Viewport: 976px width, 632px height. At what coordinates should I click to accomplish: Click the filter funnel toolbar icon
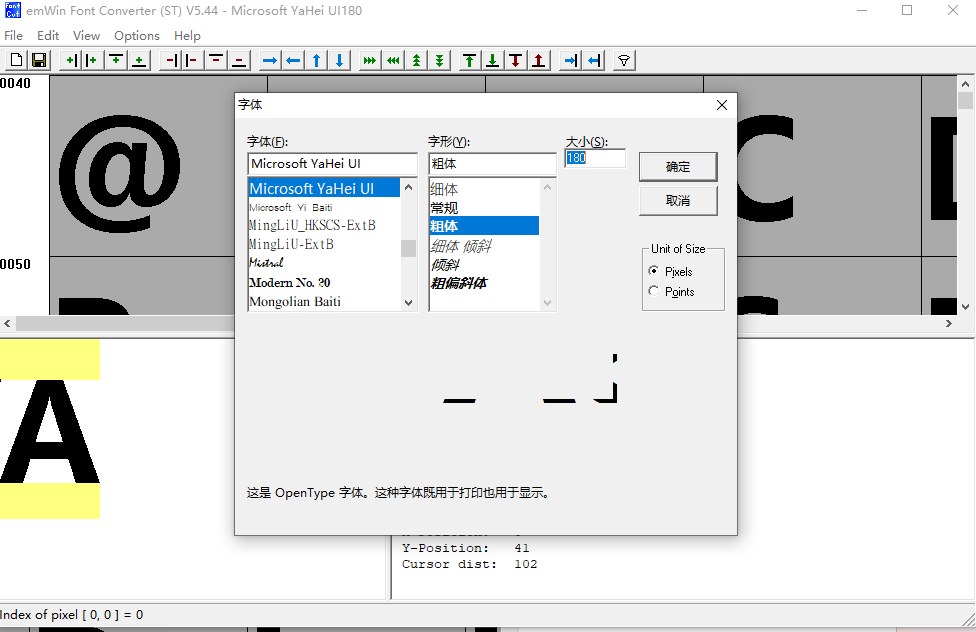click(624, 60)
